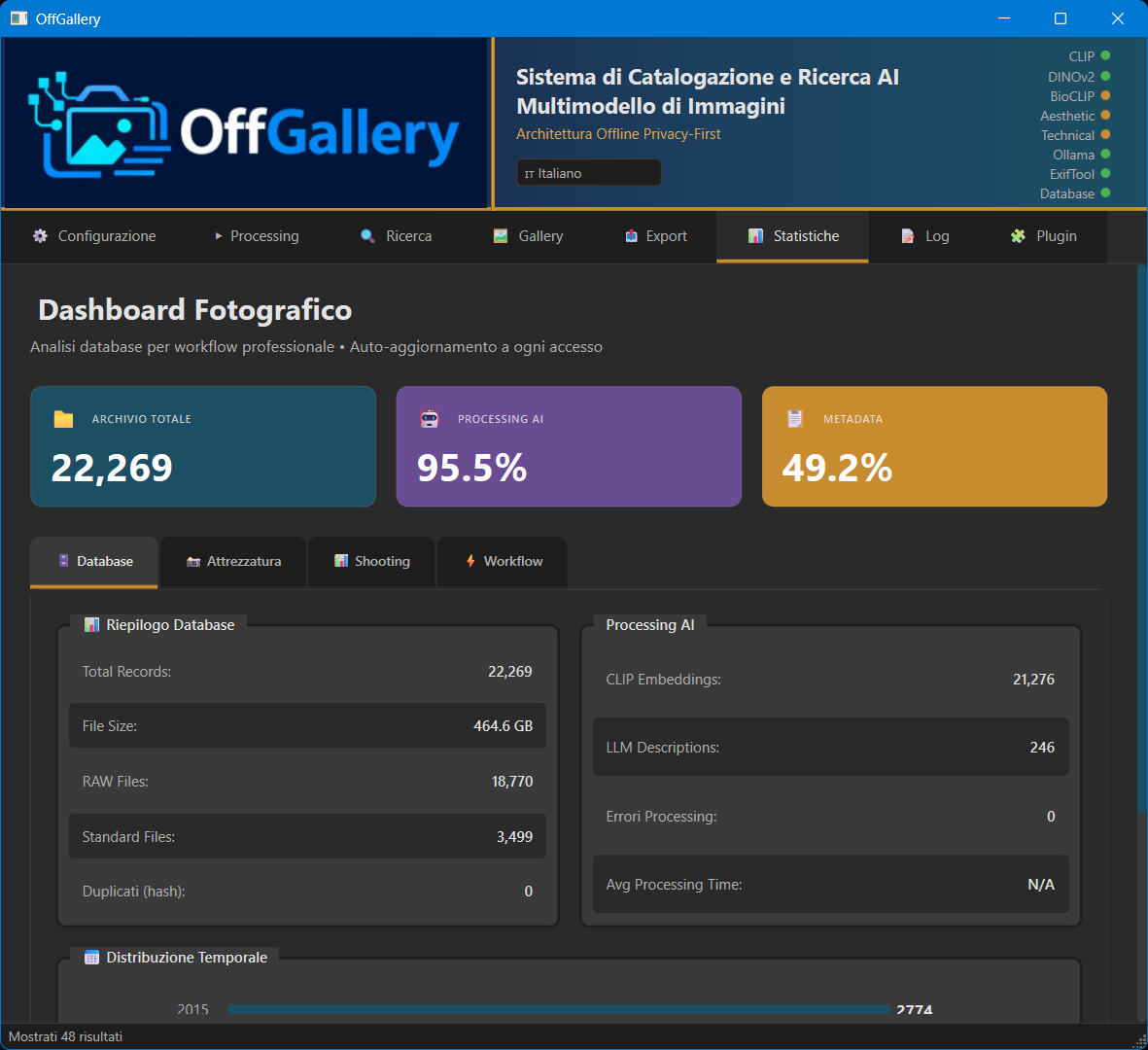The image size is (1148, 1050).
Task: Click the chart icon beside Statistiche
Action: pos(755,236)
